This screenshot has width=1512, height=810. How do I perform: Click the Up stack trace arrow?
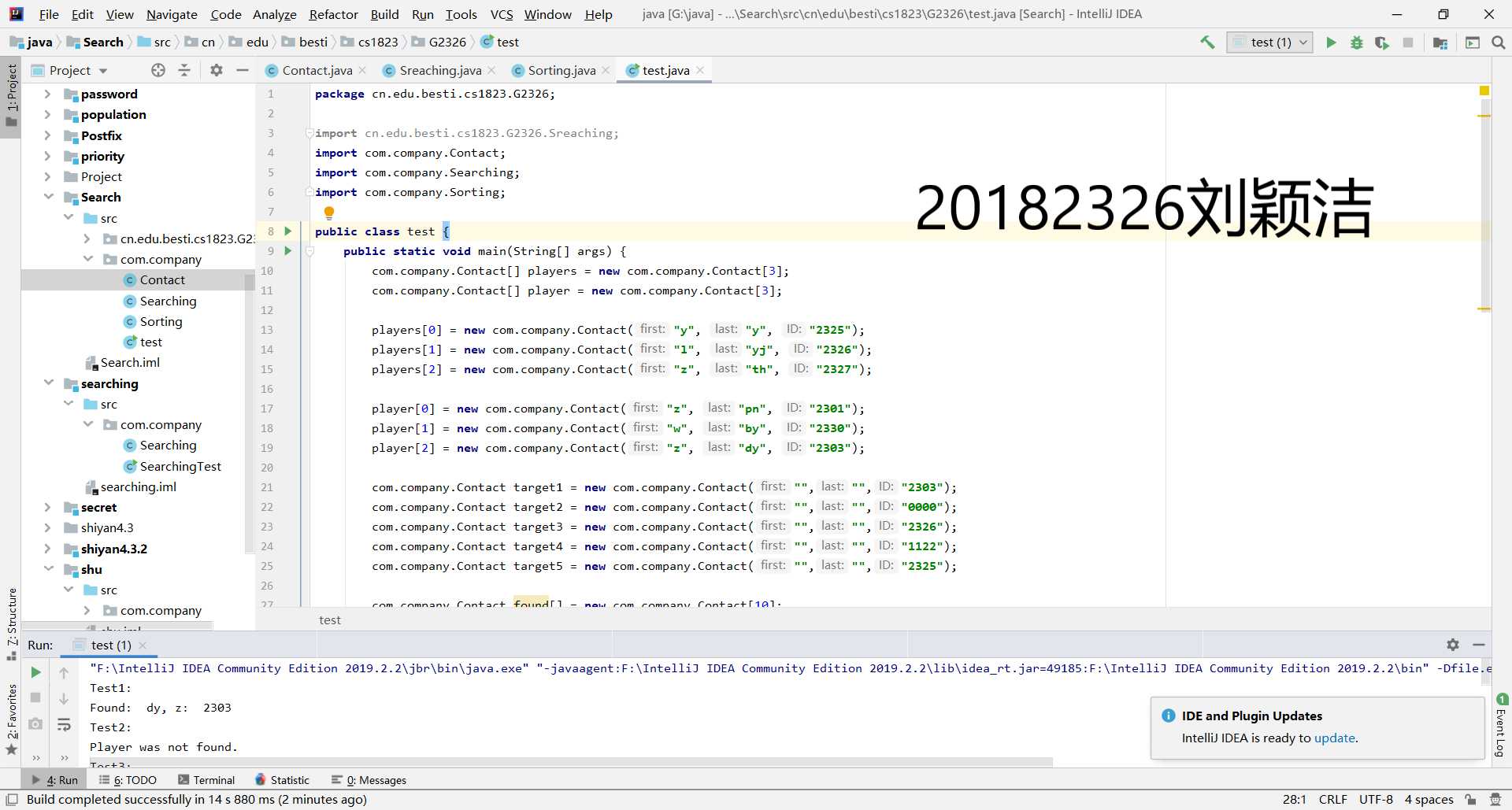(64, 672)
